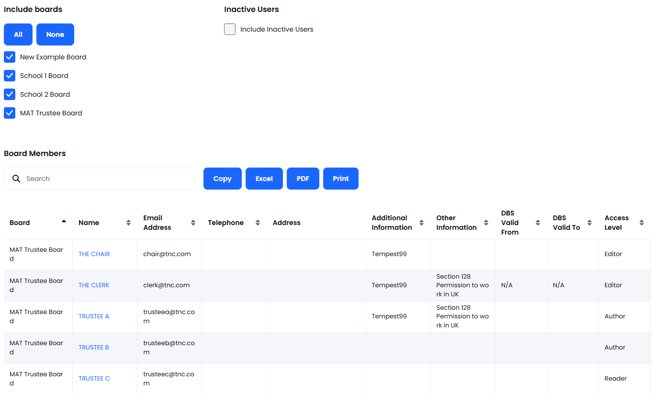Sort by Email Address column arrows
This screenshot has width=653, height=394.
click(193, 223)
